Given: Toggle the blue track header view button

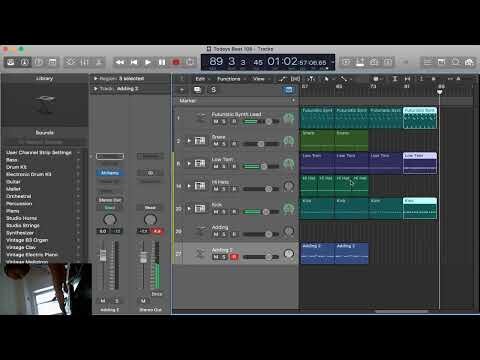Looking at the screenshot, I should (289, 90).
